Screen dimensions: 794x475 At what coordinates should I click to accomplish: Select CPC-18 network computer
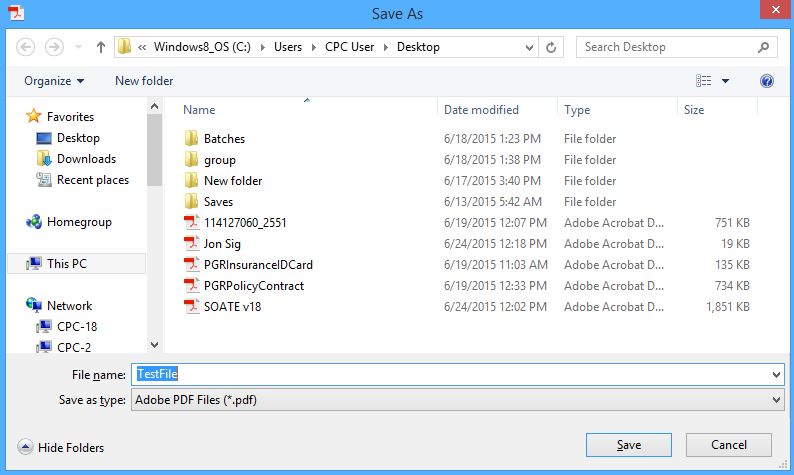click(76, 327)
